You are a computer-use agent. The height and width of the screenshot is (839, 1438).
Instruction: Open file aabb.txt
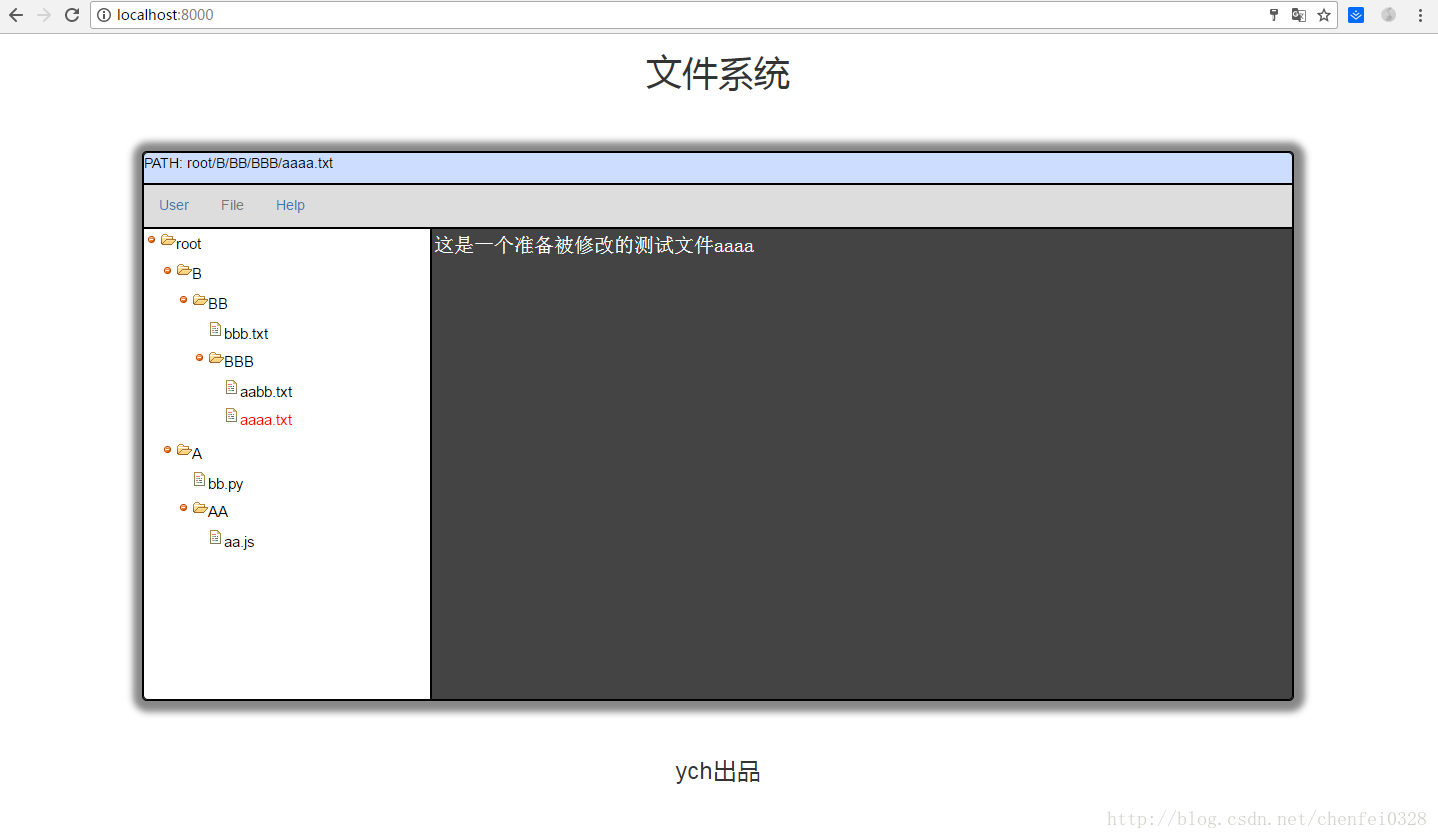click(266, 392)
